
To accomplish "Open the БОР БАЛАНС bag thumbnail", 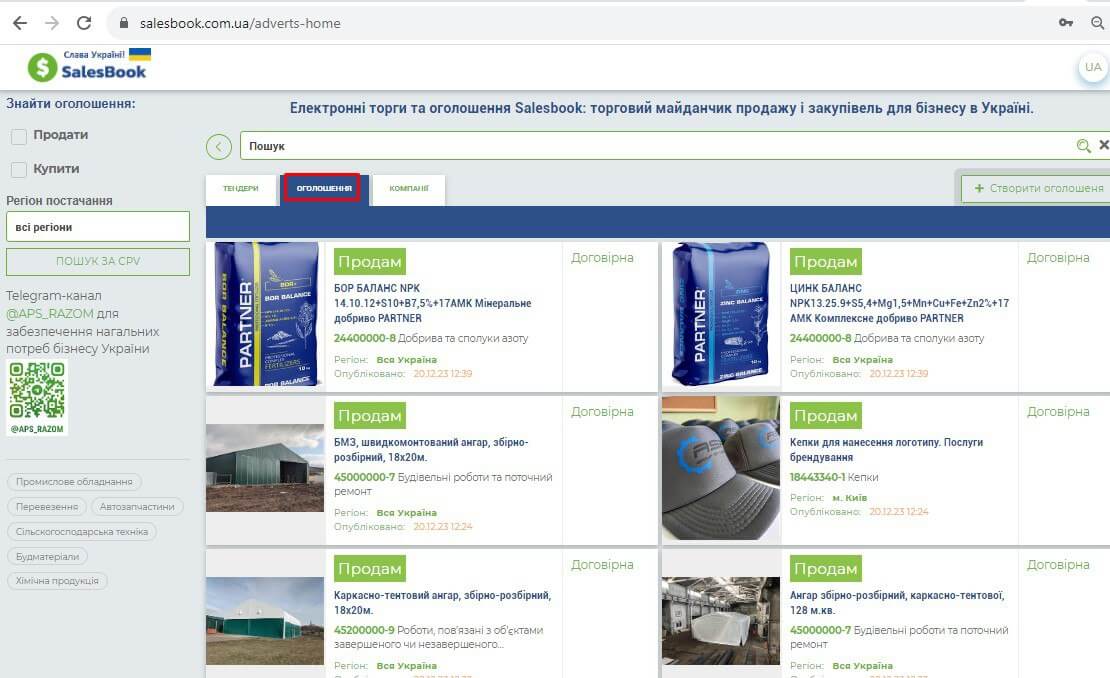I will [266, 314].
